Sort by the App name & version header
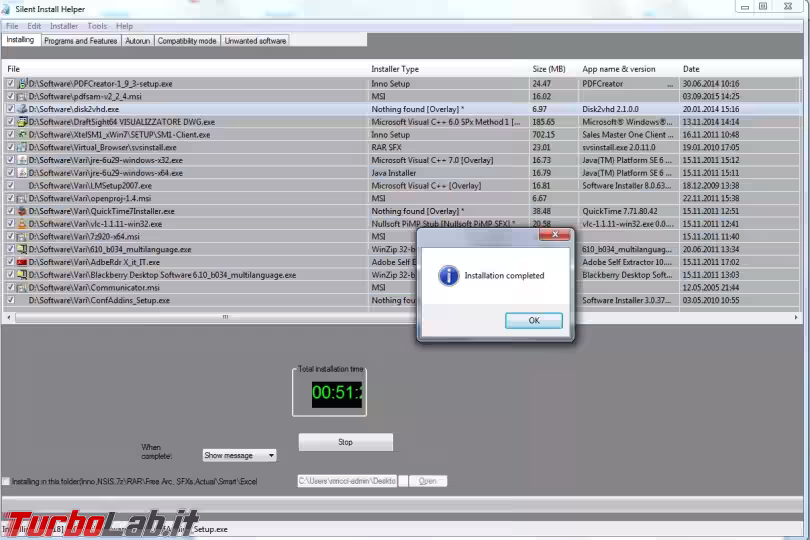This screenshot has width=810, height=540. (x=629, y=69)
